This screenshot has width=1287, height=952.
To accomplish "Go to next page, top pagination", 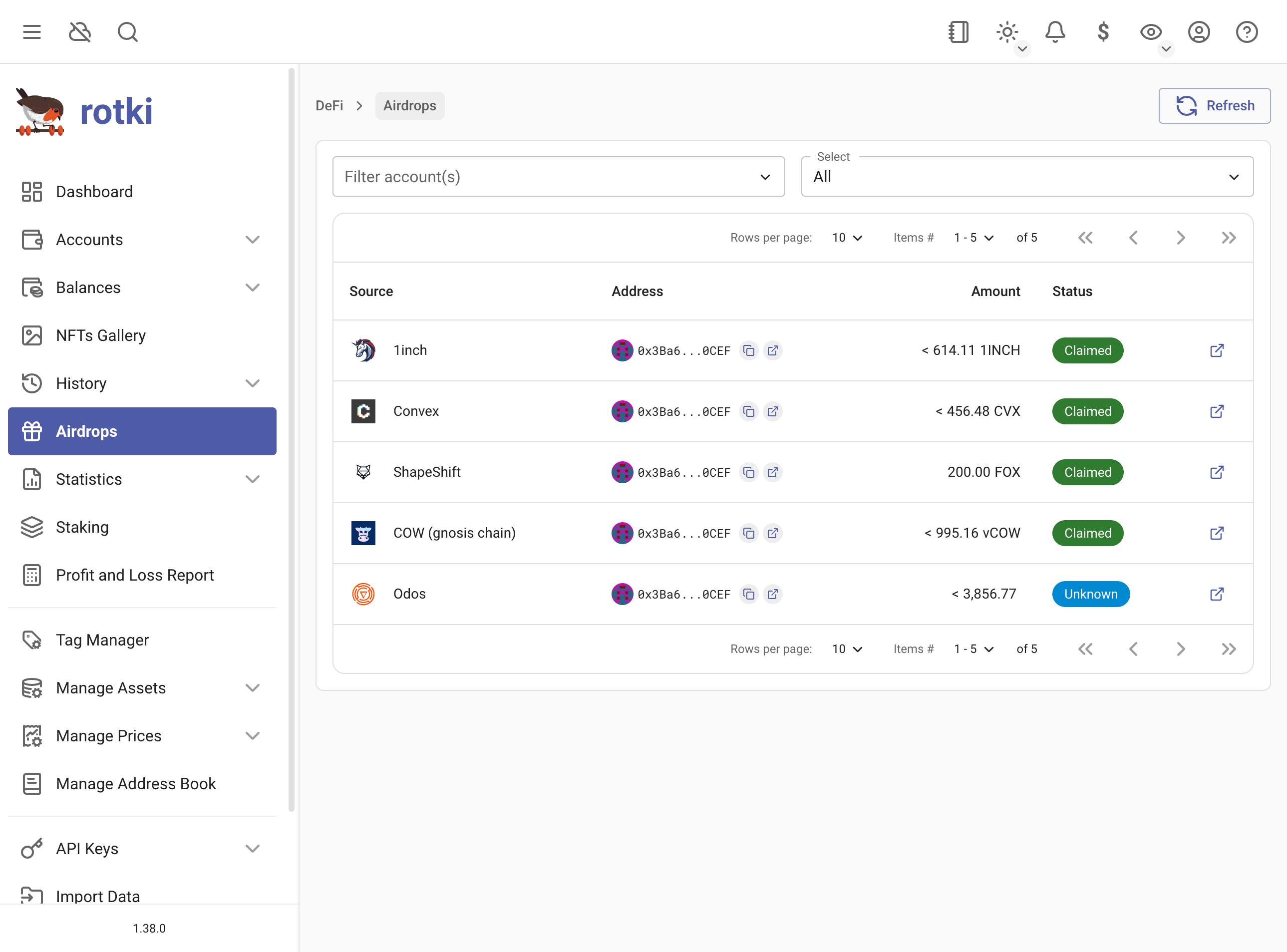I will click(x=1180, y=238).
